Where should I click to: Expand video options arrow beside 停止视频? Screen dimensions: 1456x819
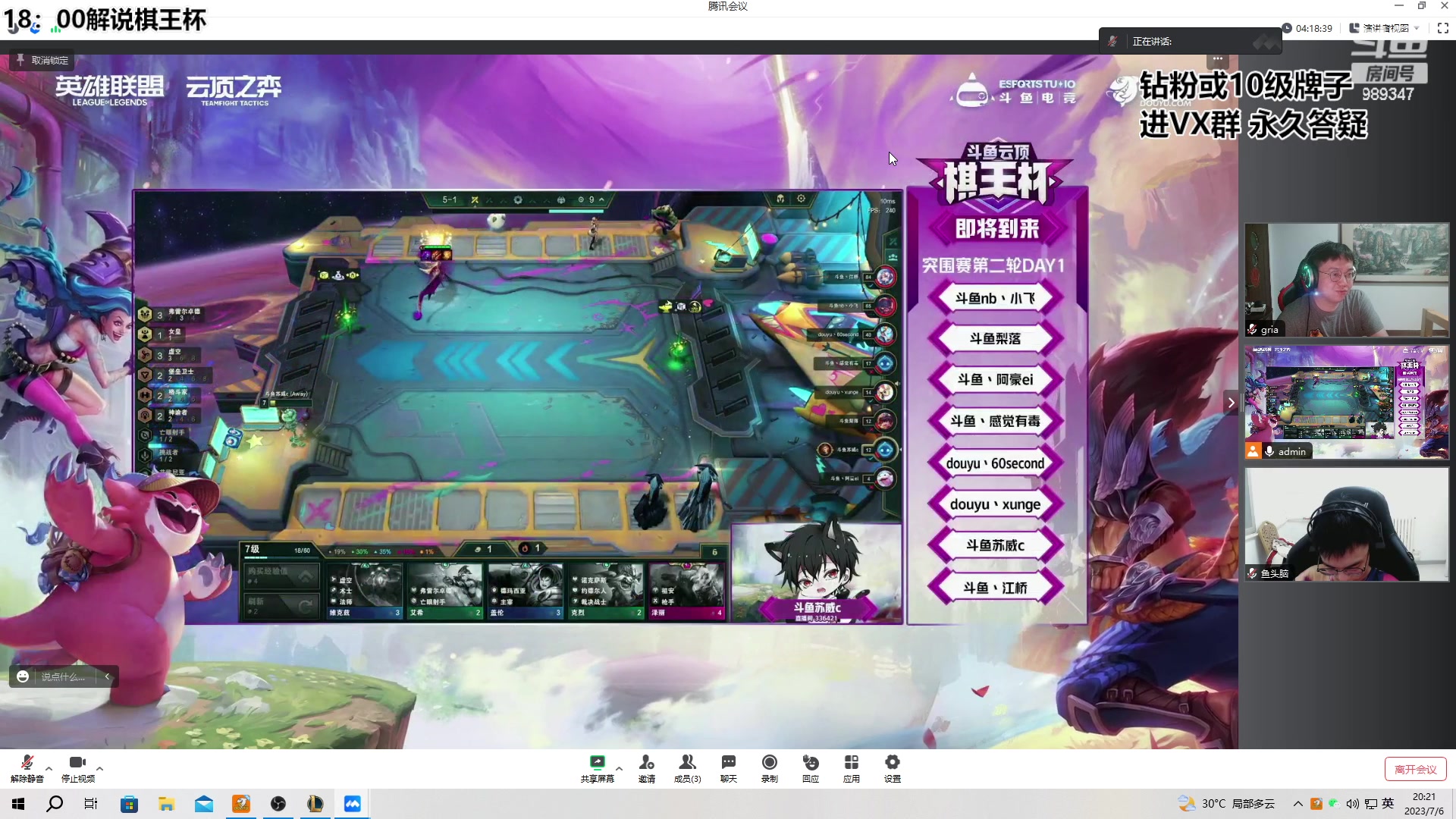[x=100, y=768]
